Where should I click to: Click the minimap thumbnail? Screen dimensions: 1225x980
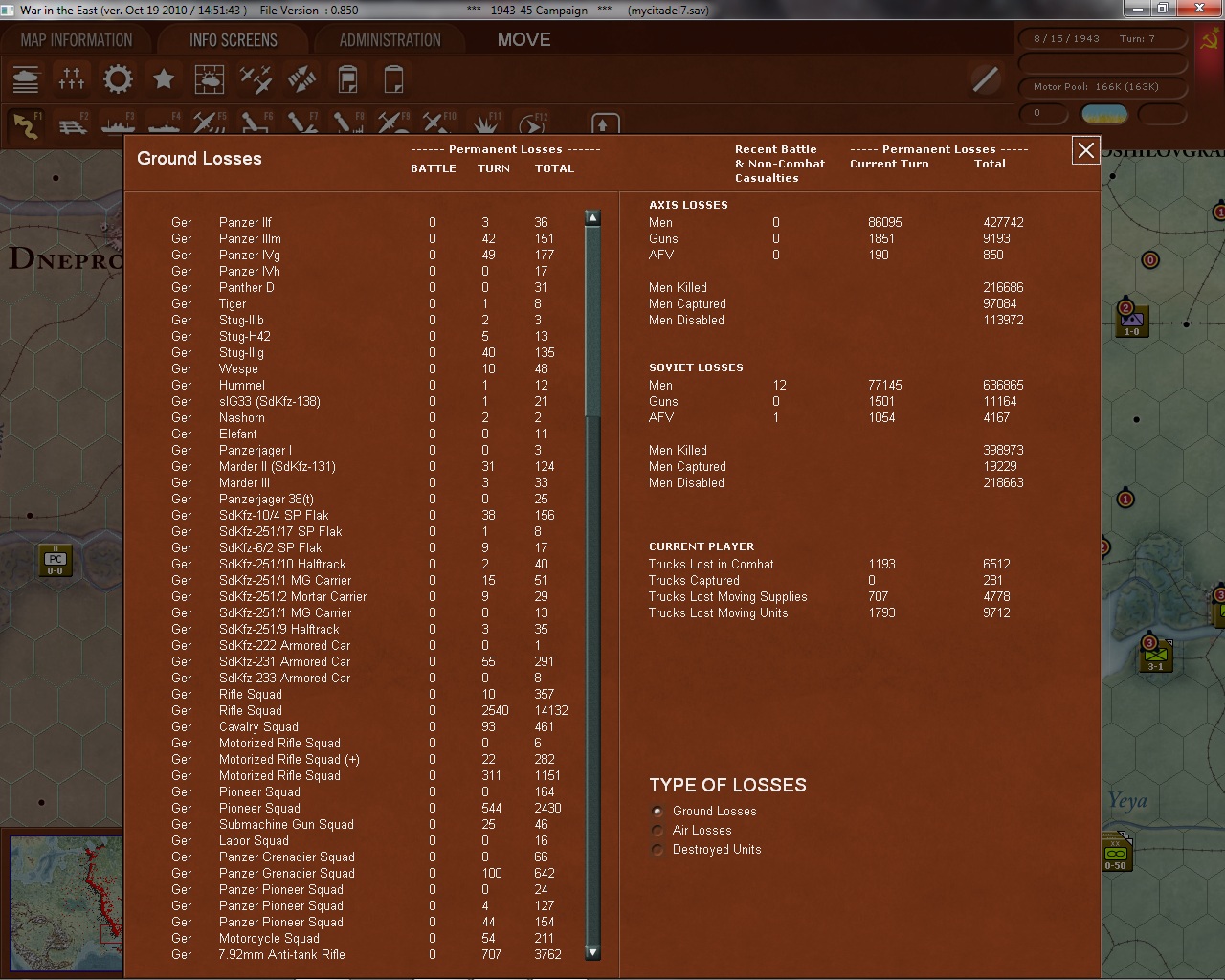pos(65,904)
